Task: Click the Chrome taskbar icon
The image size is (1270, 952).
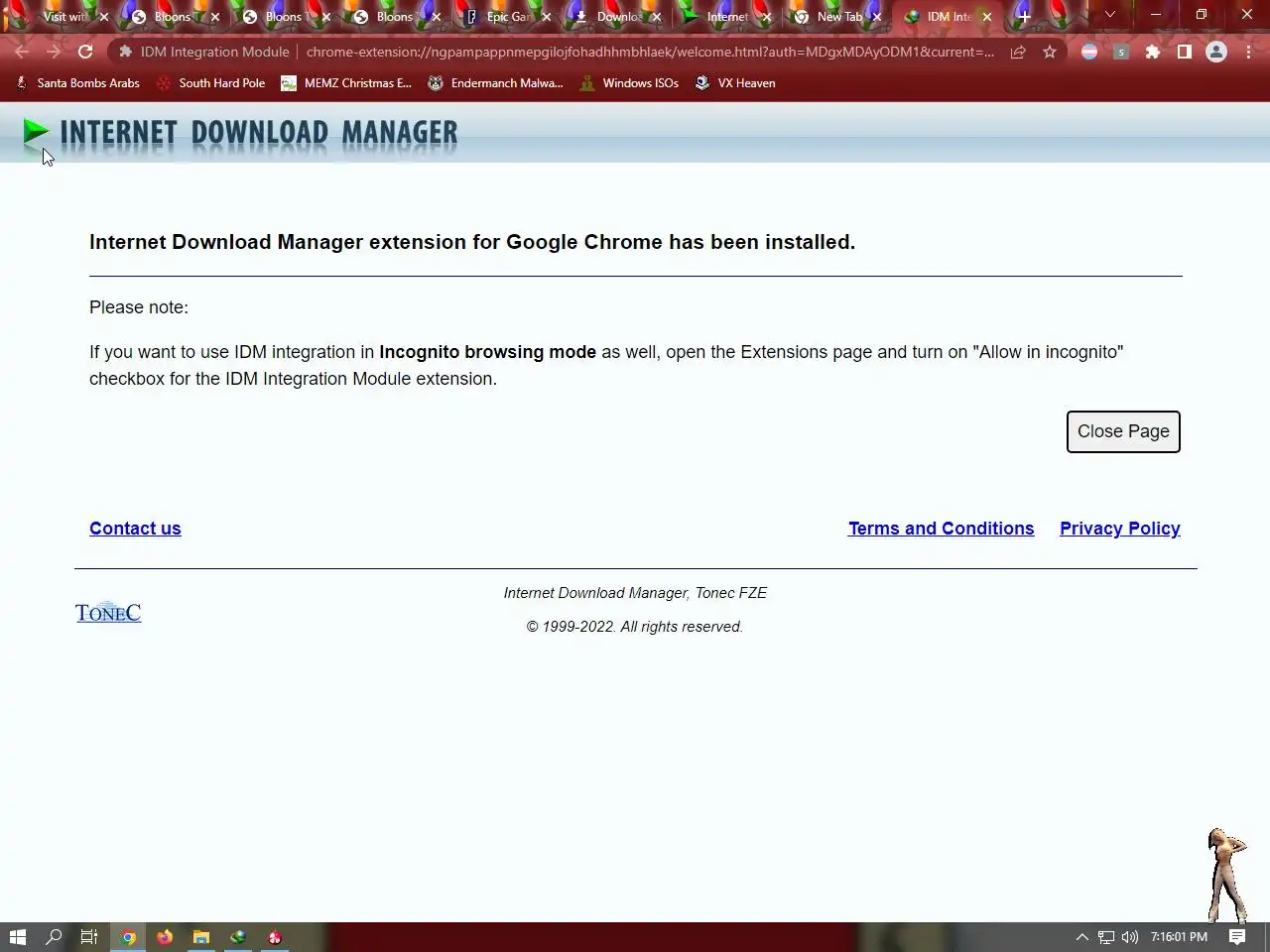Action: [x=128, y=937]
